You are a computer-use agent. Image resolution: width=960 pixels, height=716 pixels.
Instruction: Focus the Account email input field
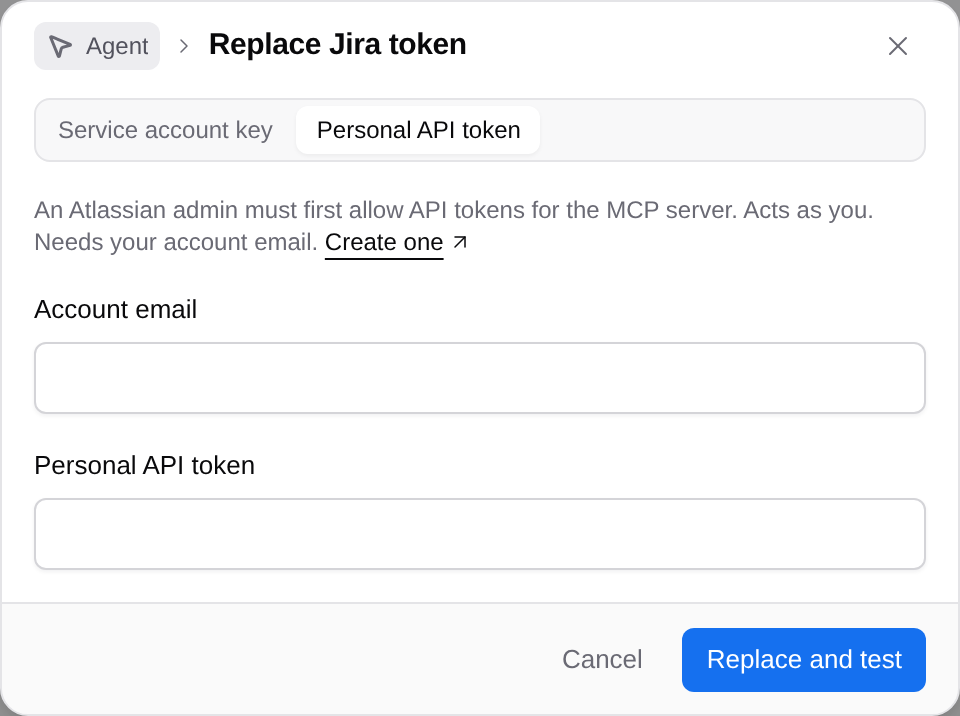pos(479,378)
